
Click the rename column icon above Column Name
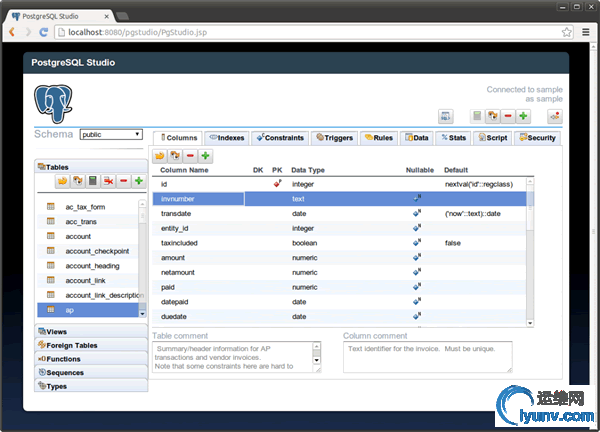(x=175, y=156)
